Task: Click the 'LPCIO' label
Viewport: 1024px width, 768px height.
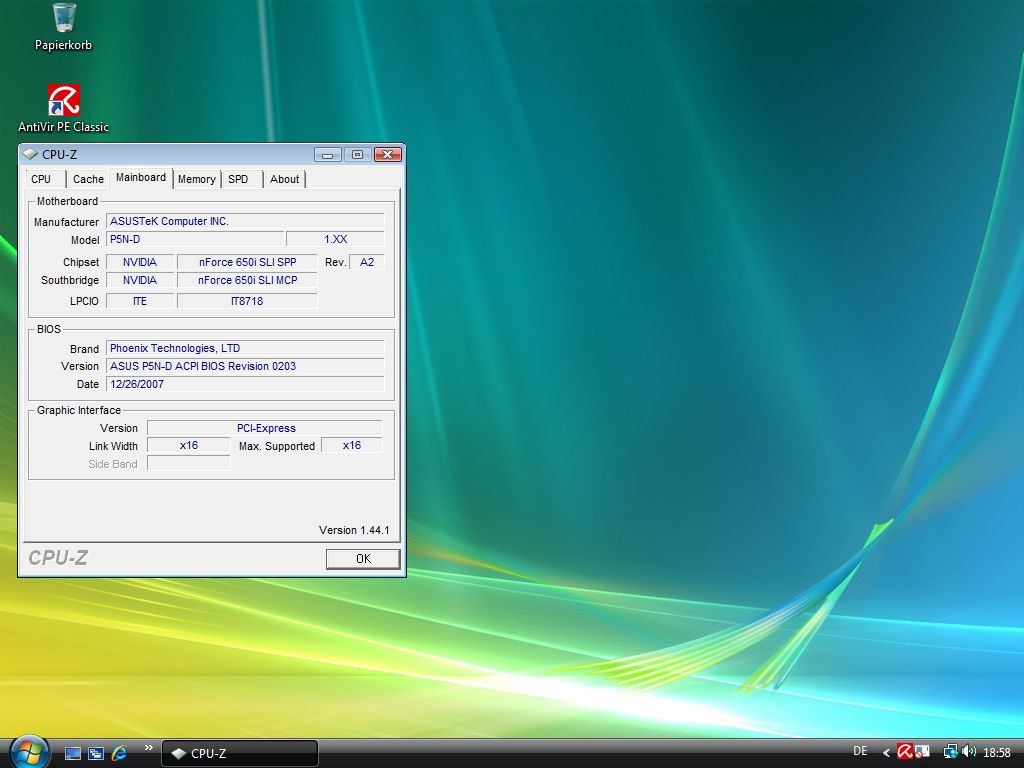Action: (x=84, y=301)
